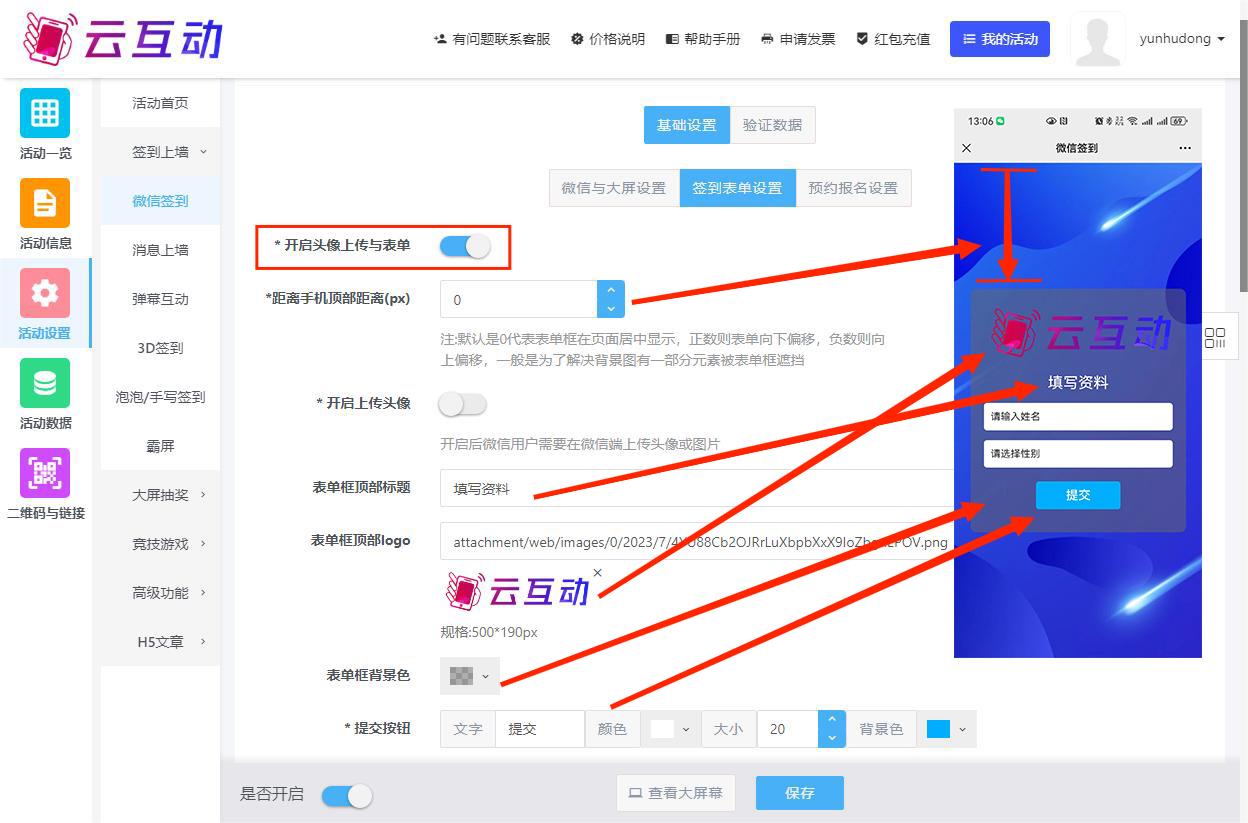Click 申请发票 in the header
Screen dimensions: 1248x823
click(798, 39)
